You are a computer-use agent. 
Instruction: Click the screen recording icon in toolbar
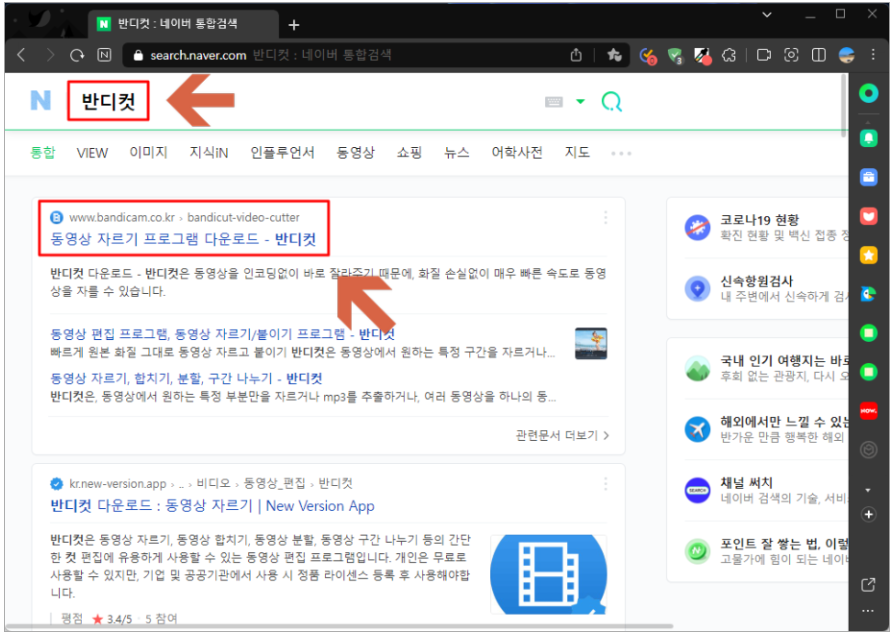763,55
